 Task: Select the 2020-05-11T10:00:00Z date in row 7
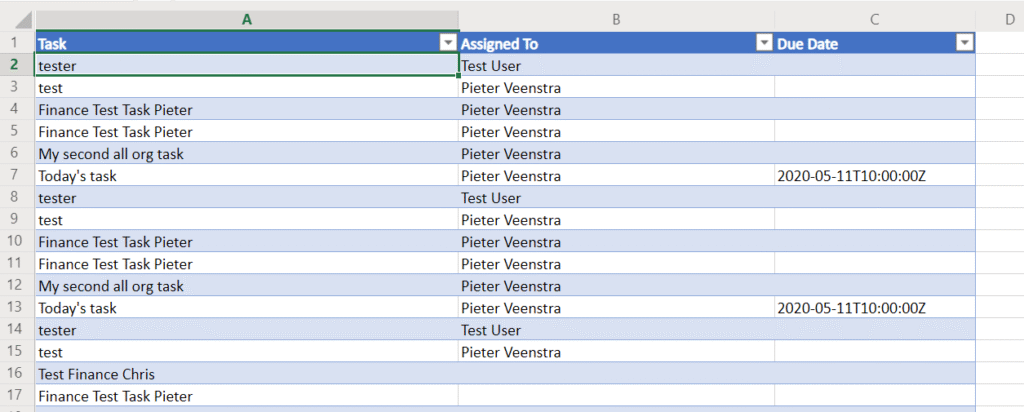tap(875, 175)
